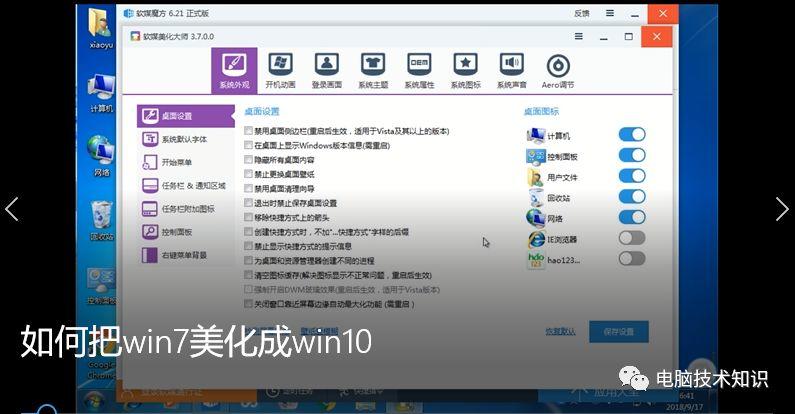Toggle the 计算机 desktop icon switch
Screen dimensions: 795x414
click(x=632, y=134)
